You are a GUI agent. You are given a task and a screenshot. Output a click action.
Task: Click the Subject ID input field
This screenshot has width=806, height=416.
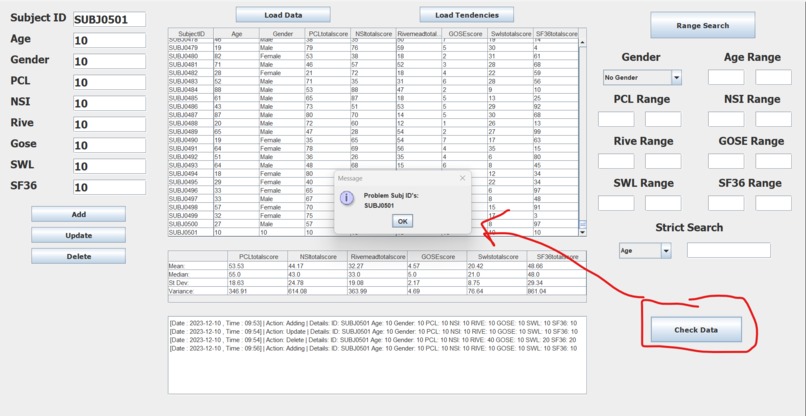pos(109,20)
